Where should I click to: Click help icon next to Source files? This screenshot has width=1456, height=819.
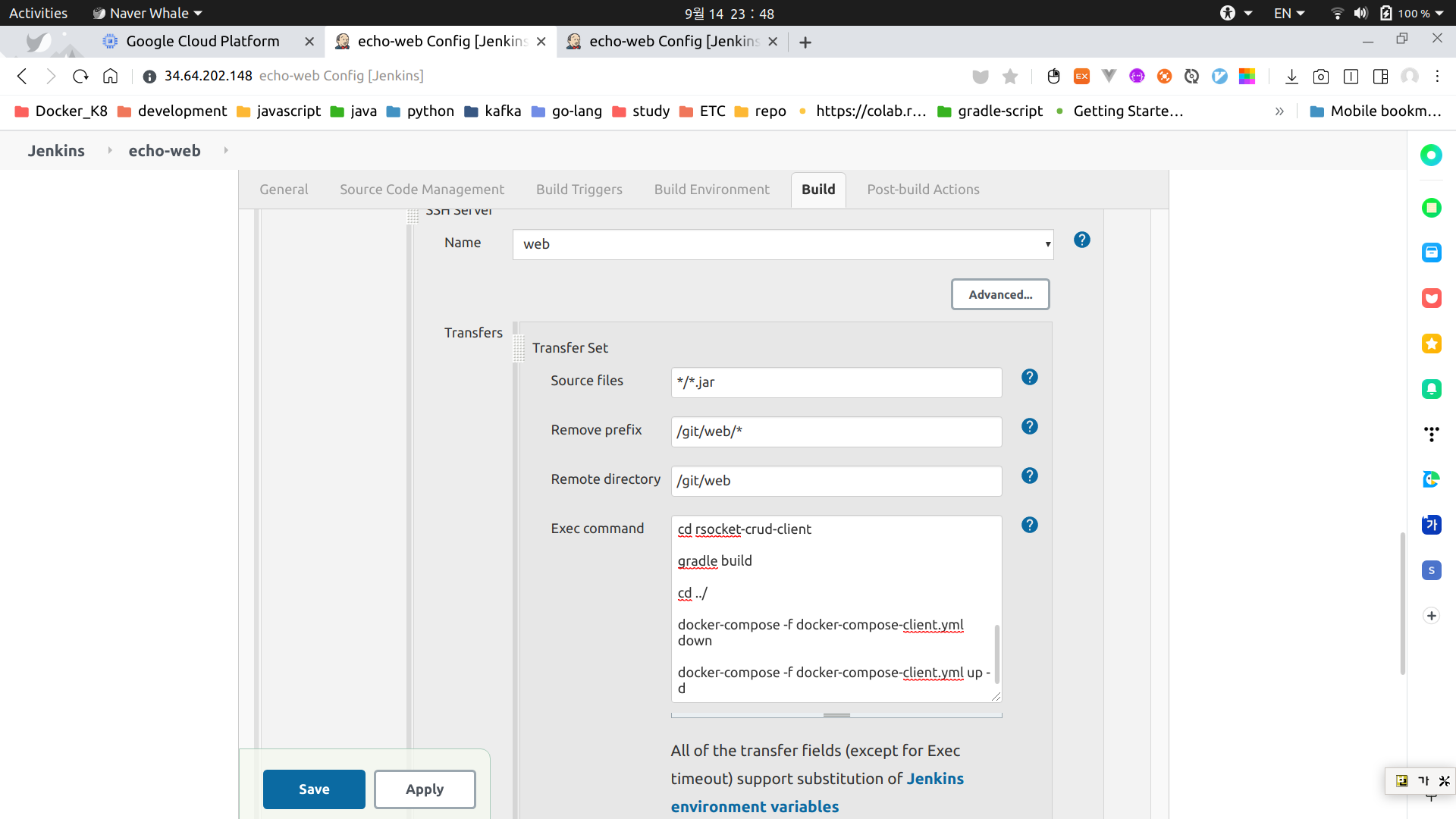pyautogui.click(x=1029, y=377)
